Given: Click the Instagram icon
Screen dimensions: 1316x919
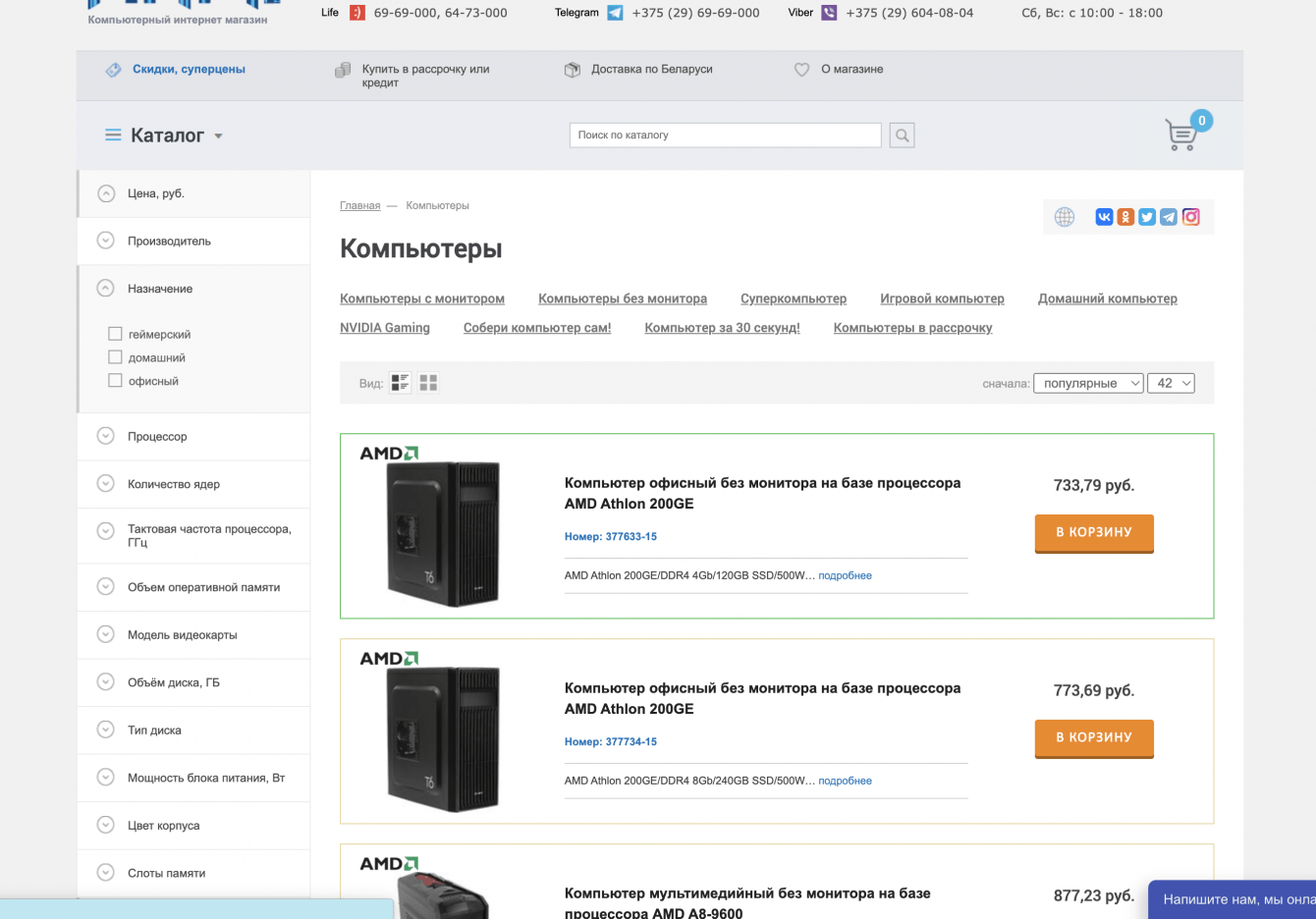Looking at the screenshot, I should [1190, 217].
